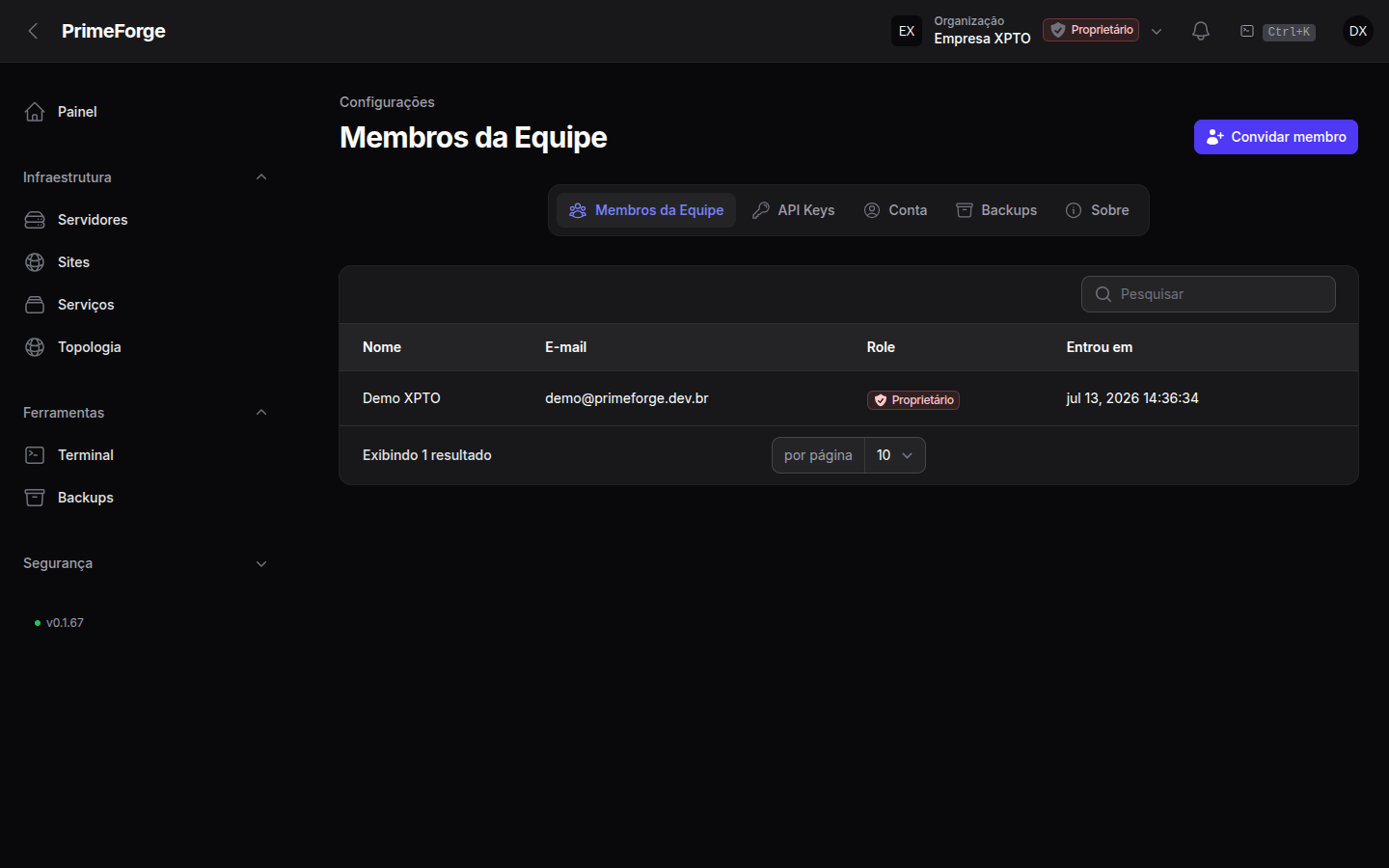Click the back arrow beside PrimeForge
1389x868 pixels.
coord(34,31)
